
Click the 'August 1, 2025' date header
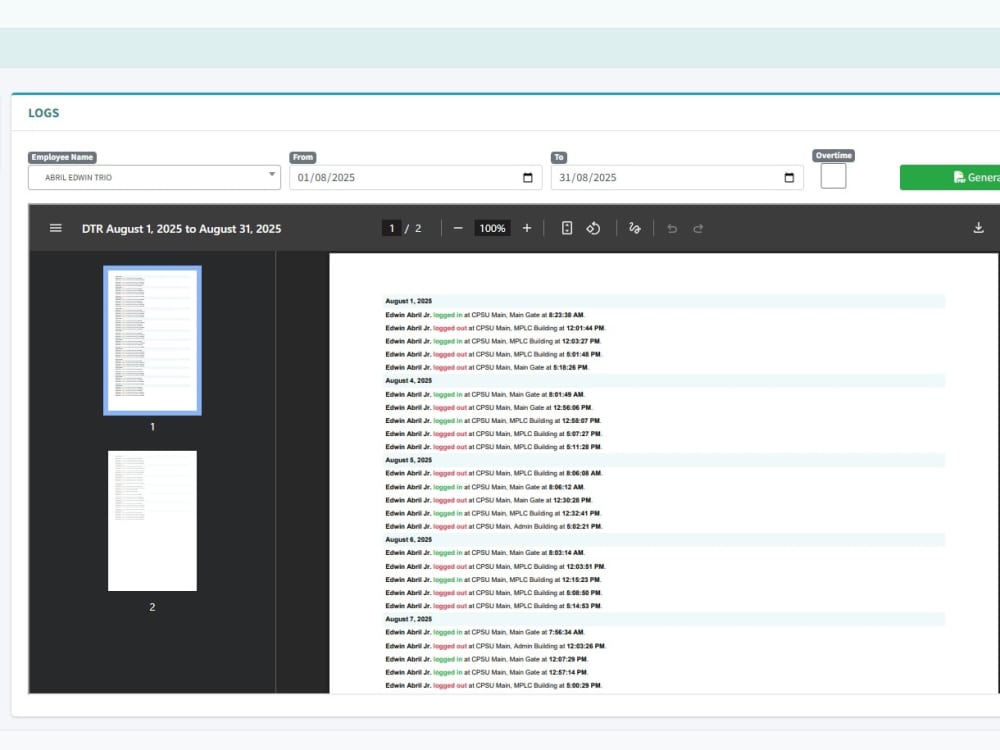point(408,301)
